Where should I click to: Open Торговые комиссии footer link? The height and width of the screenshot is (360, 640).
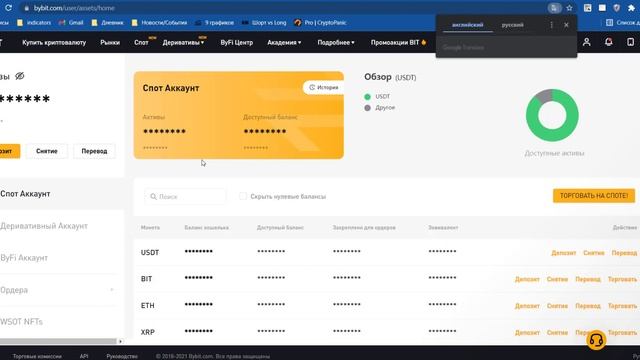(37, 356)
